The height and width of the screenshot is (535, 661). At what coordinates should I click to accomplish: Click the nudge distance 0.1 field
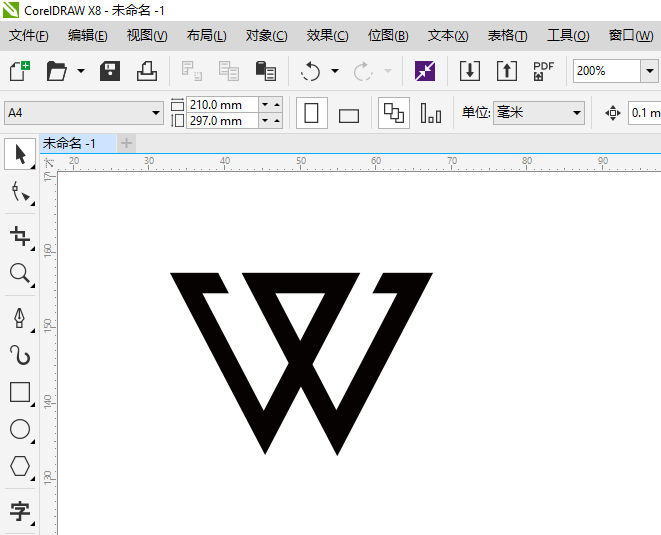[x=645, y=113]
